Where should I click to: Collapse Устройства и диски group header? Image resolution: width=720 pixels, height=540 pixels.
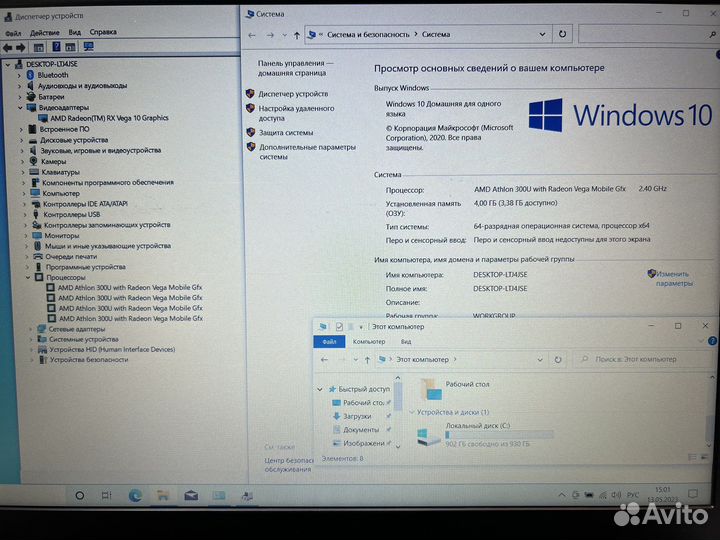412,412
